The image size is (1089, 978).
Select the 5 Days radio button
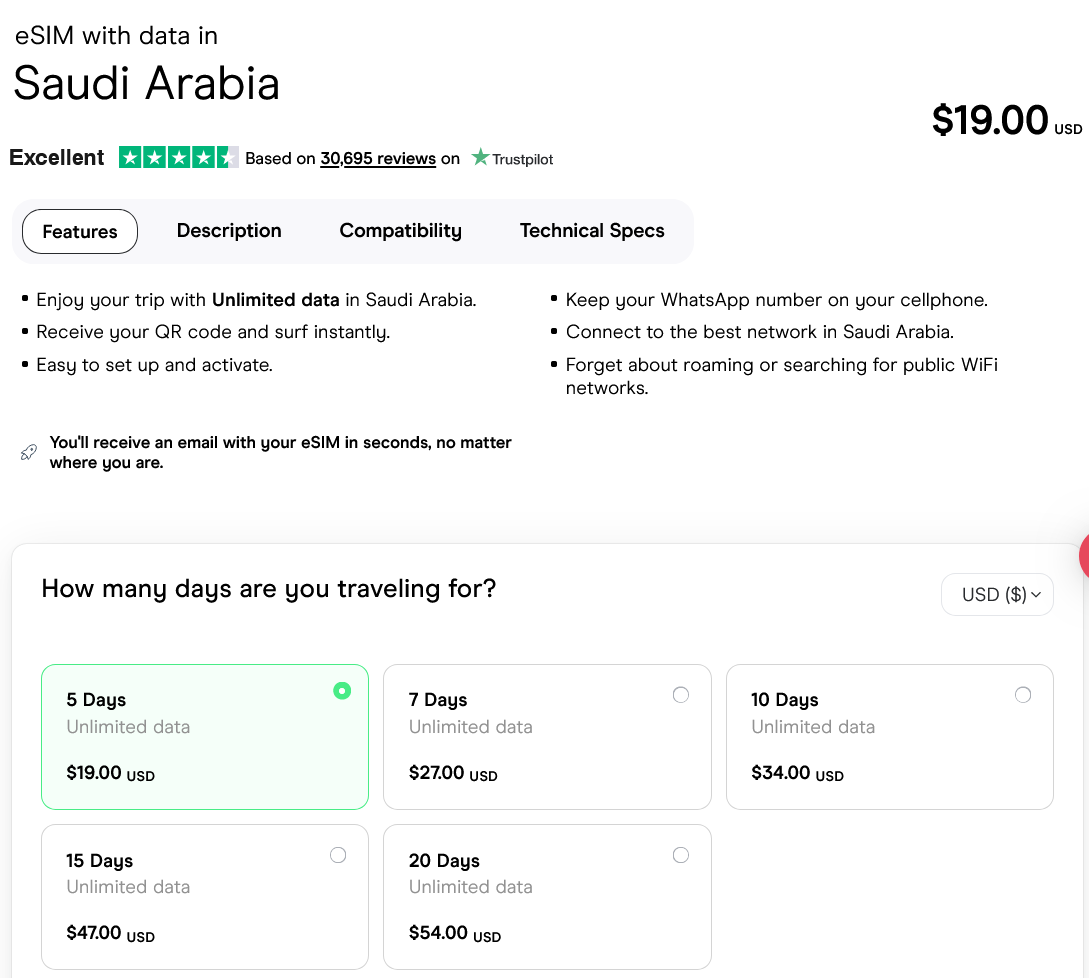[x=342, y=691]
